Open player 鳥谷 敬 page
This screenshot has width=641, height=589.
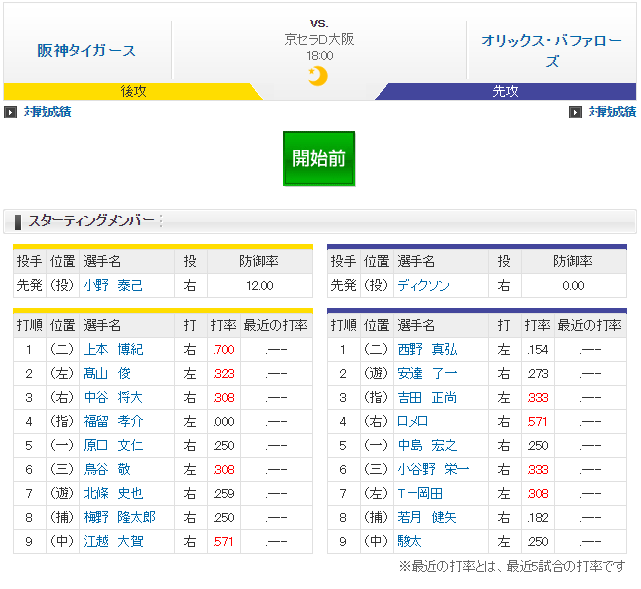(x=107, y=469)
